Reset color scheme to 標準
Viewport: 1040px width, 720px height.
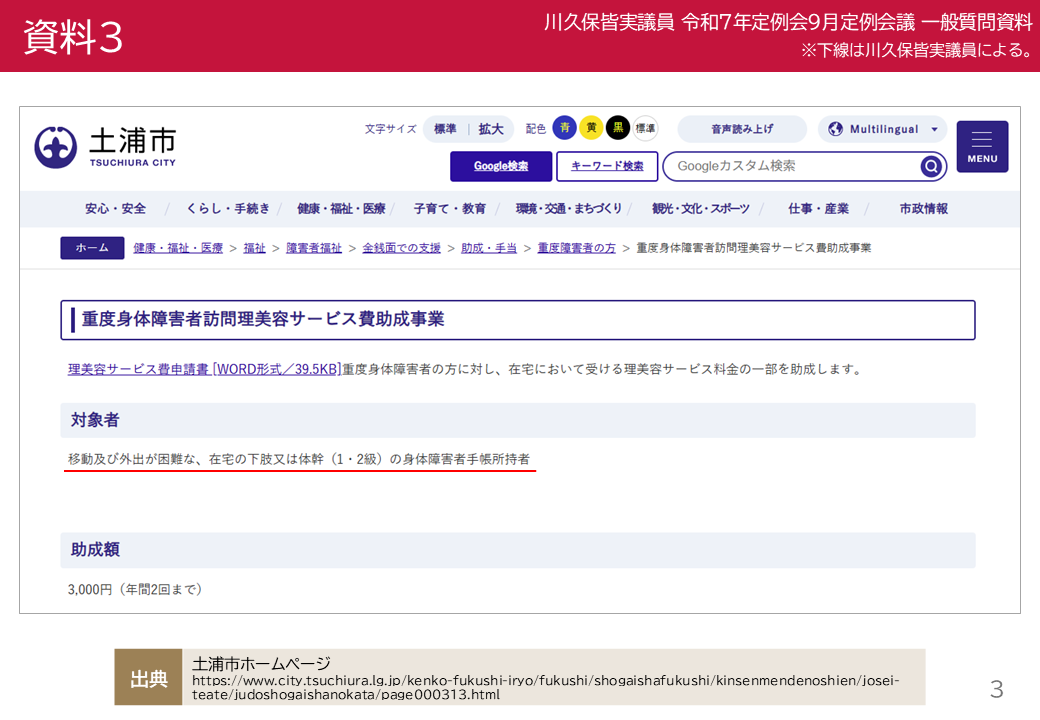tap(645, 128)
